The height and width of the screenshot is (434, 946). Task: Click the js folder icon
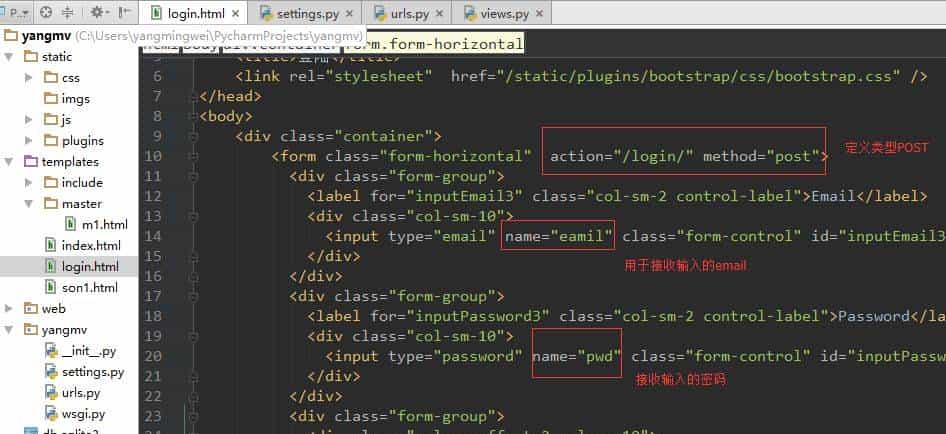[x=51, y=120]
